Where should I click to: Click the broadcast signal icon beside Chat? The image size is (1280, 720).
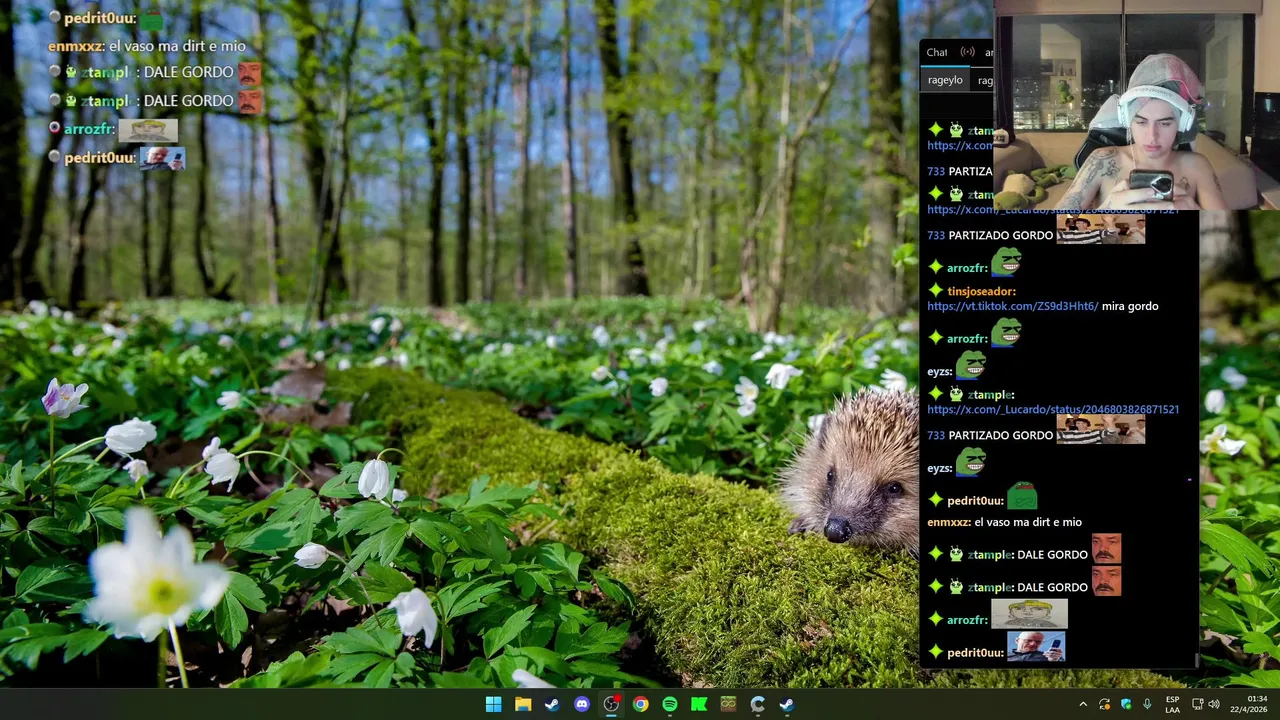967,52
